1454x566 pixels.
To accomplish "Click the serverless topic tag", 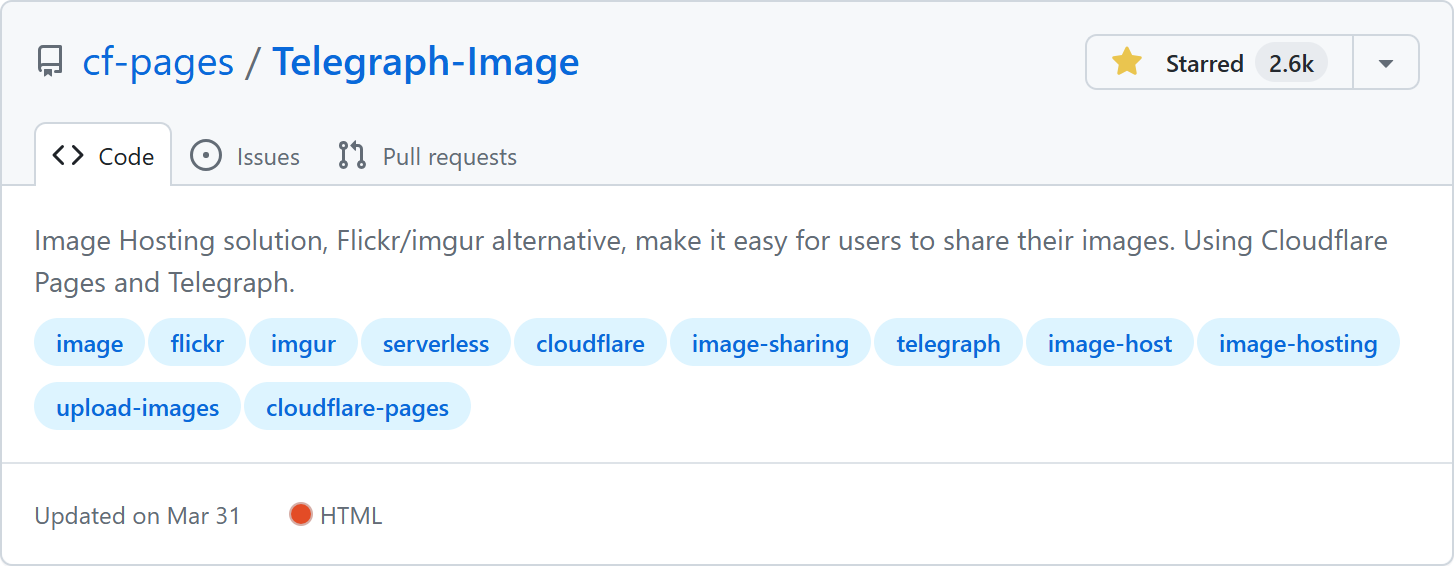I will pyautogui.click(x=436, y=344).
